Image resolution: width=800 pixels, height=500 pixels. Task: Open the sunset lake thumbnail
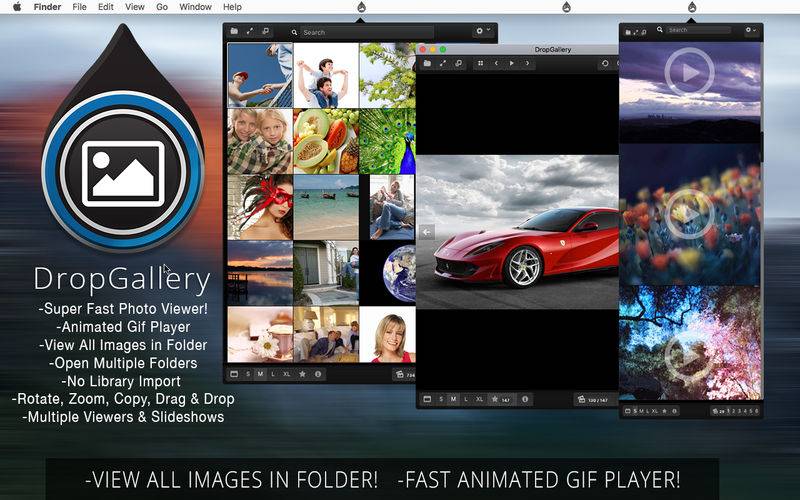260,273
